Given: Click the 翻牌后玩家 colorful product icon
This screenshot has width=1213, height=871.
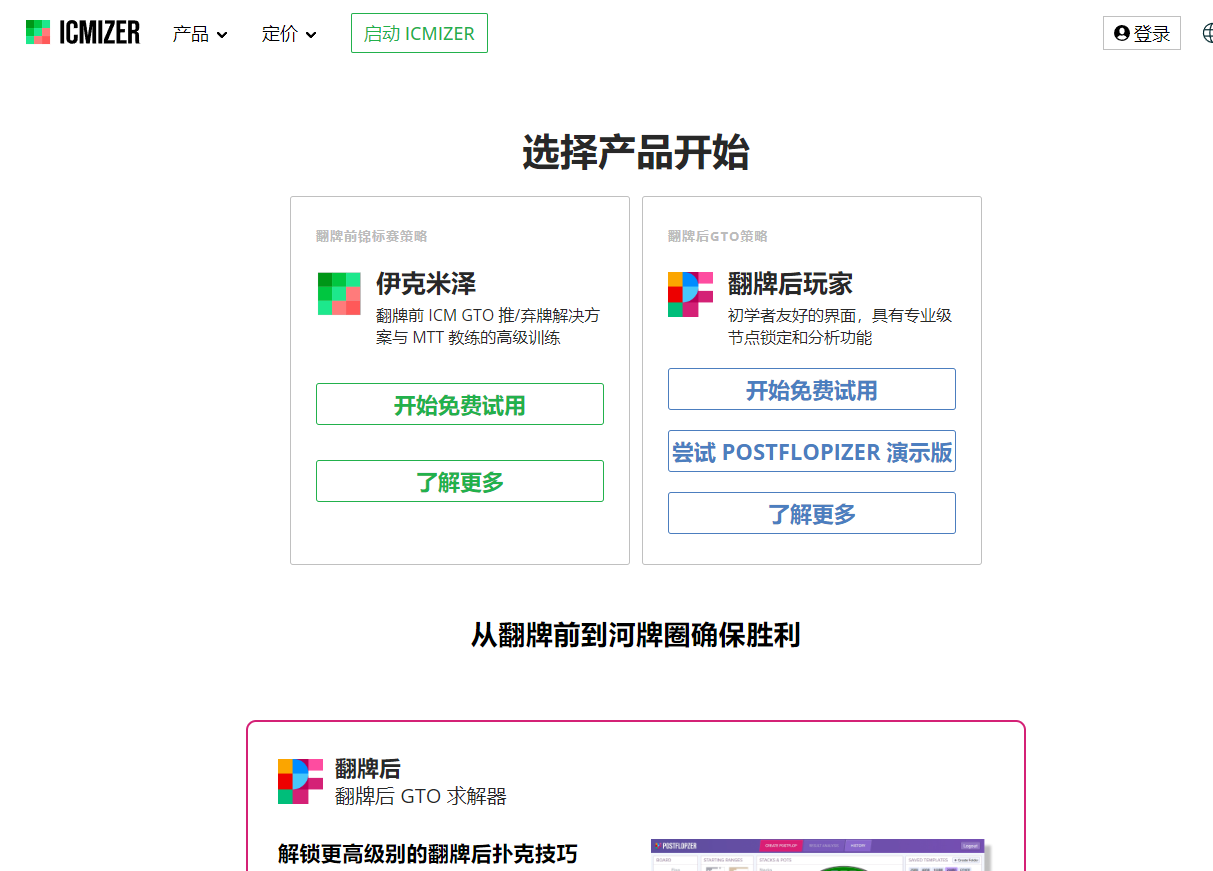Looking at the screenshot, I should 690,294.
